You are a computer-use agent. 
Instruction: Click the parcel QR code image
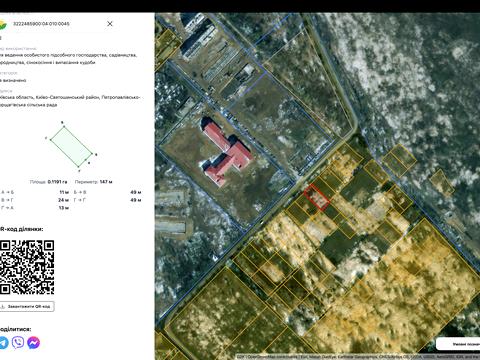point(27,267)
